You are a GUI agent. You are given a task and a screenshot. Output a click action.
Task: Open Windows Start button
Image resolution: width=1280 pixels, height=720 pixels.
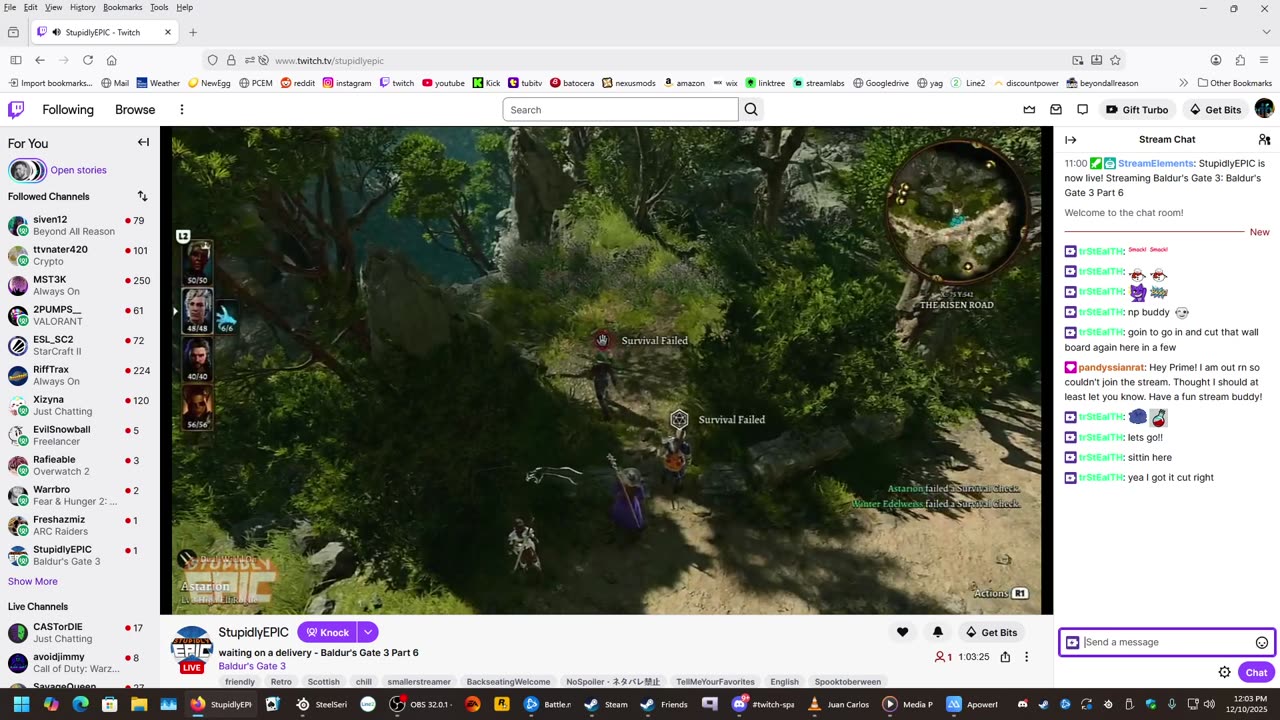tap(21, 704)
